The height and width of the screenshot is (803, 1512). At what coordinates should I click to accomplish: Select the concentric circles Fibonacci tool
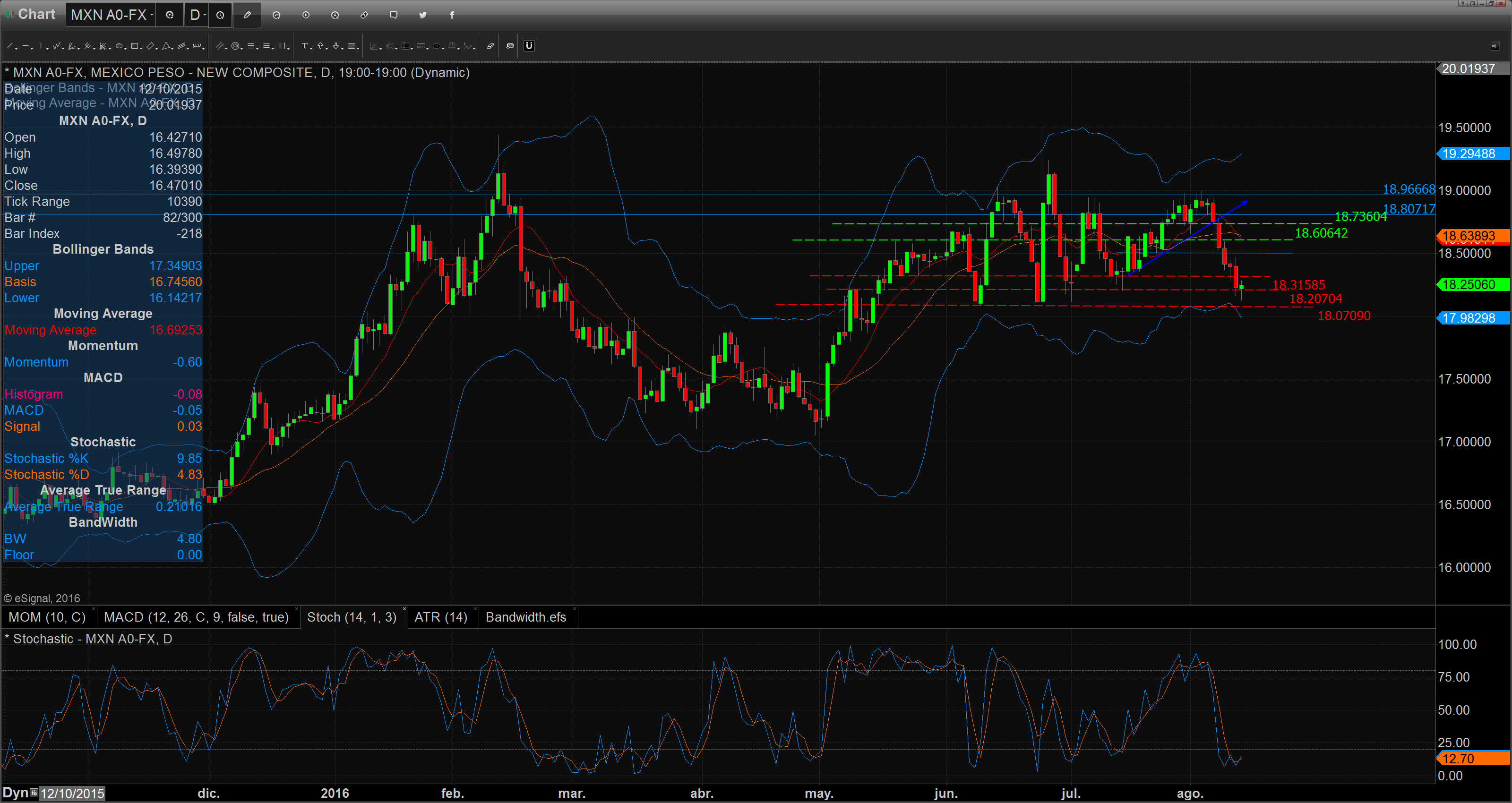click(x=235, y=46)
